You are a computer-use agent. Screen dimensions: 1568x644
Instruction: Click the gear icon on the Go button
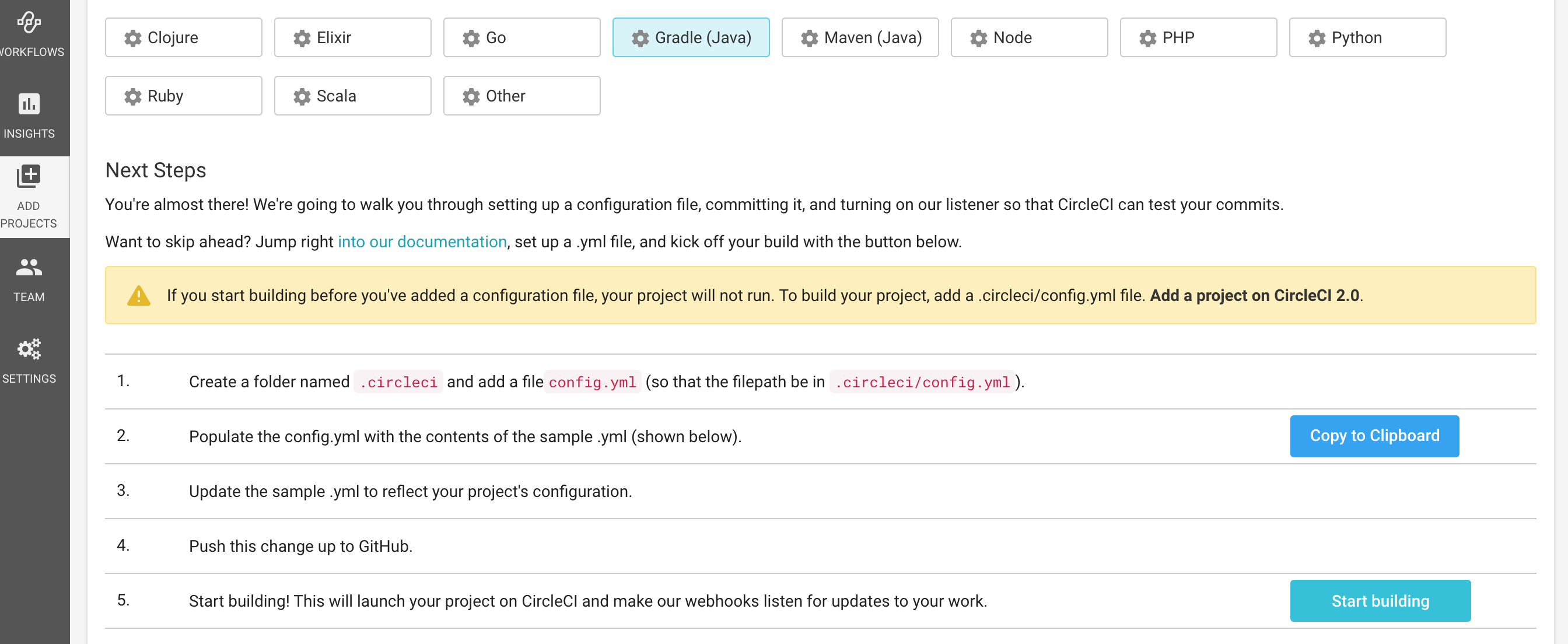471,38
